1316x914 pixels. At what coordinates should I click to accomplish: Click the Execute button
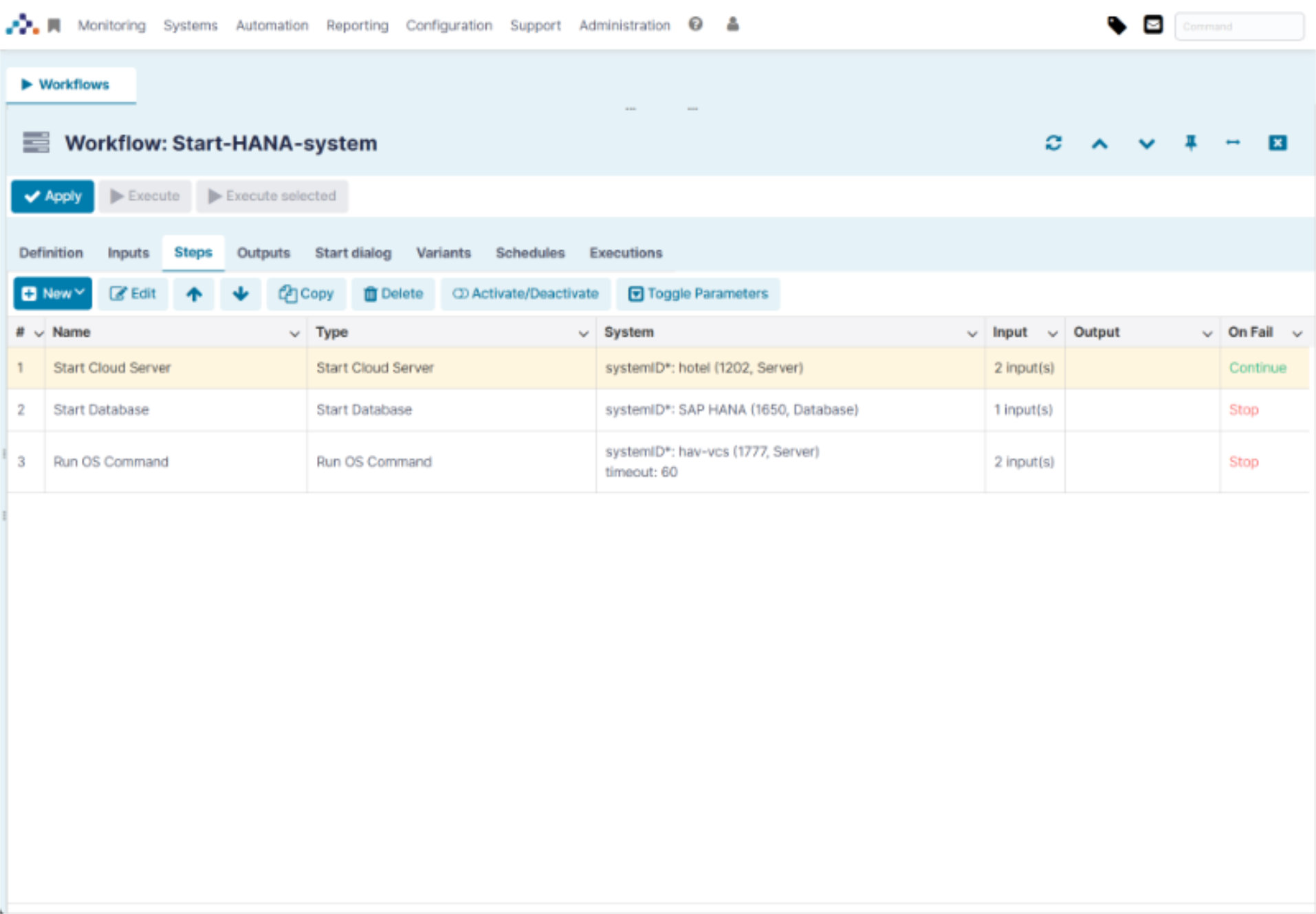coord(145,197)
